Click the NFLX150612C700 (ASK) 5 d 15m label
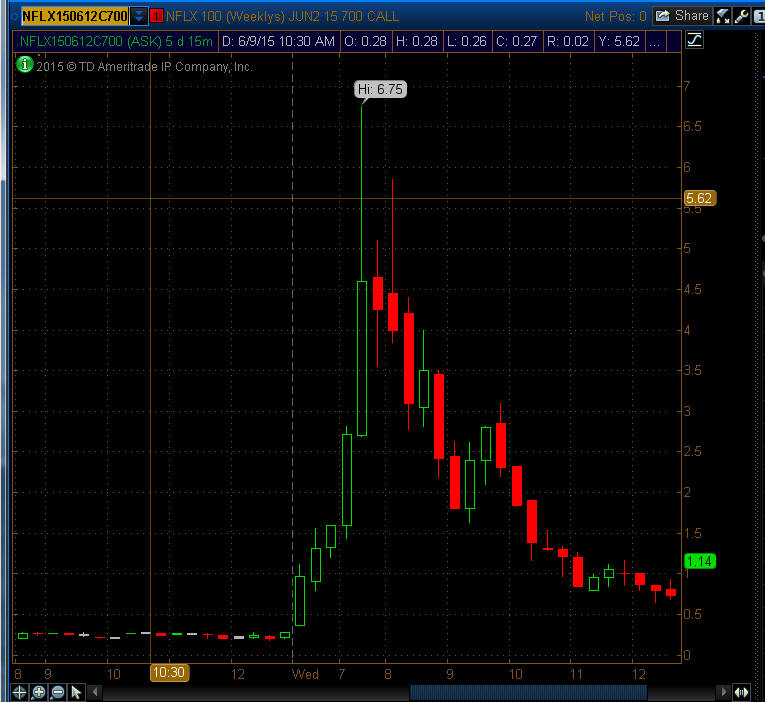 point(112,41)
